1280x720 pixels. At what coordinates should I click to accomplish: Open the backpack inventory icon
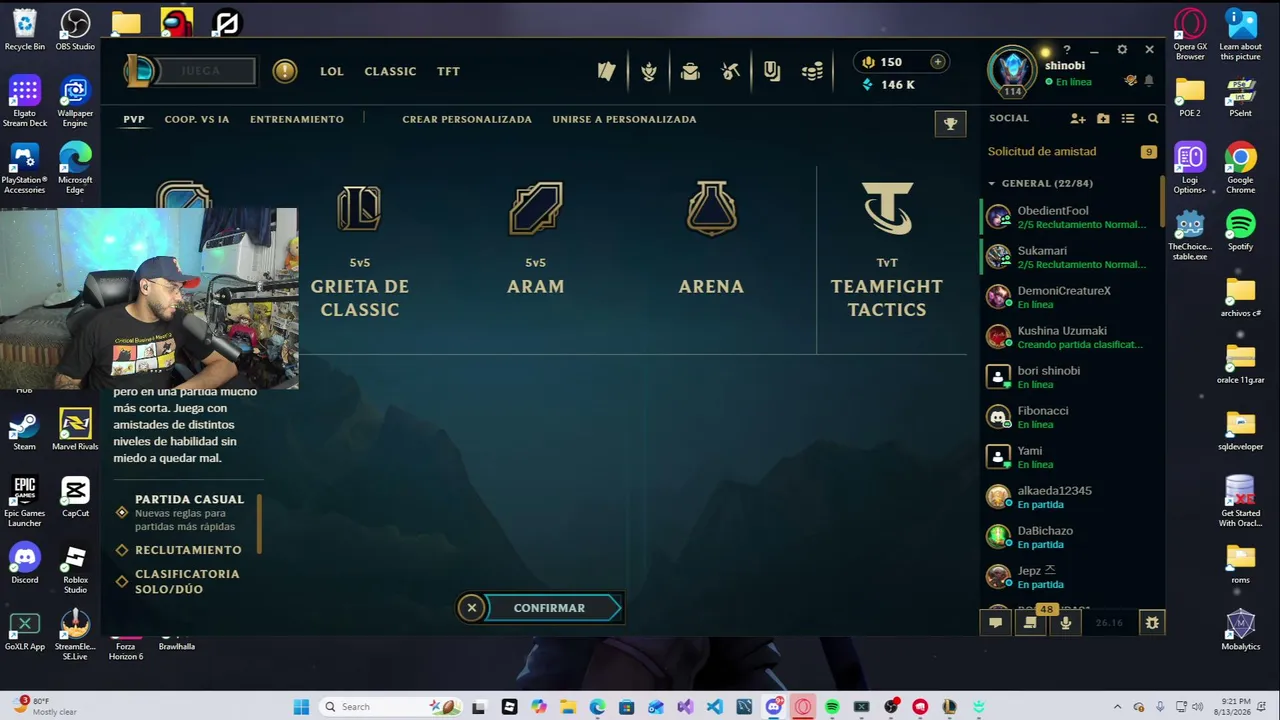[x=690, y=71]
